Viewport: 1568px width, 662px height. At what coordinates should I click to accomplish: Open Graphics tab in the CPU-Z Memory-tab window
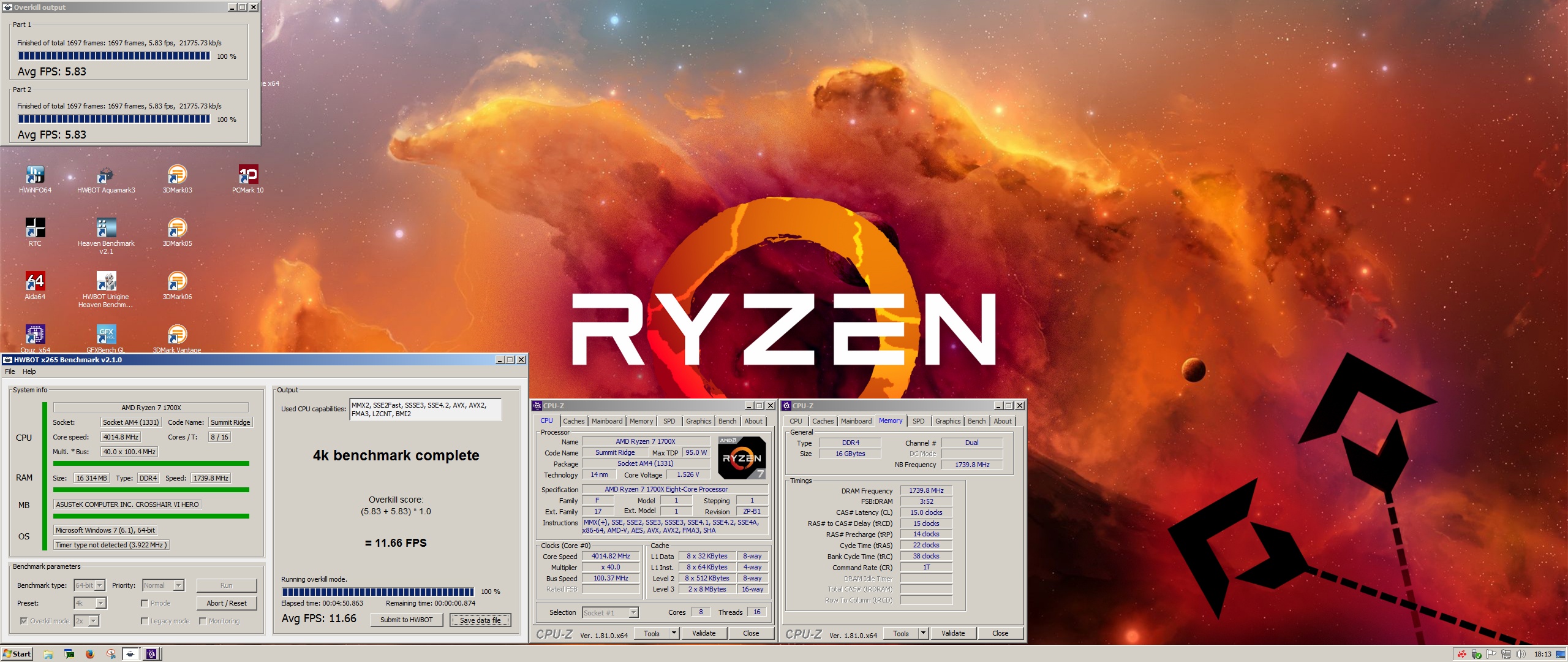pyautogui.click(x=948, y=421)
